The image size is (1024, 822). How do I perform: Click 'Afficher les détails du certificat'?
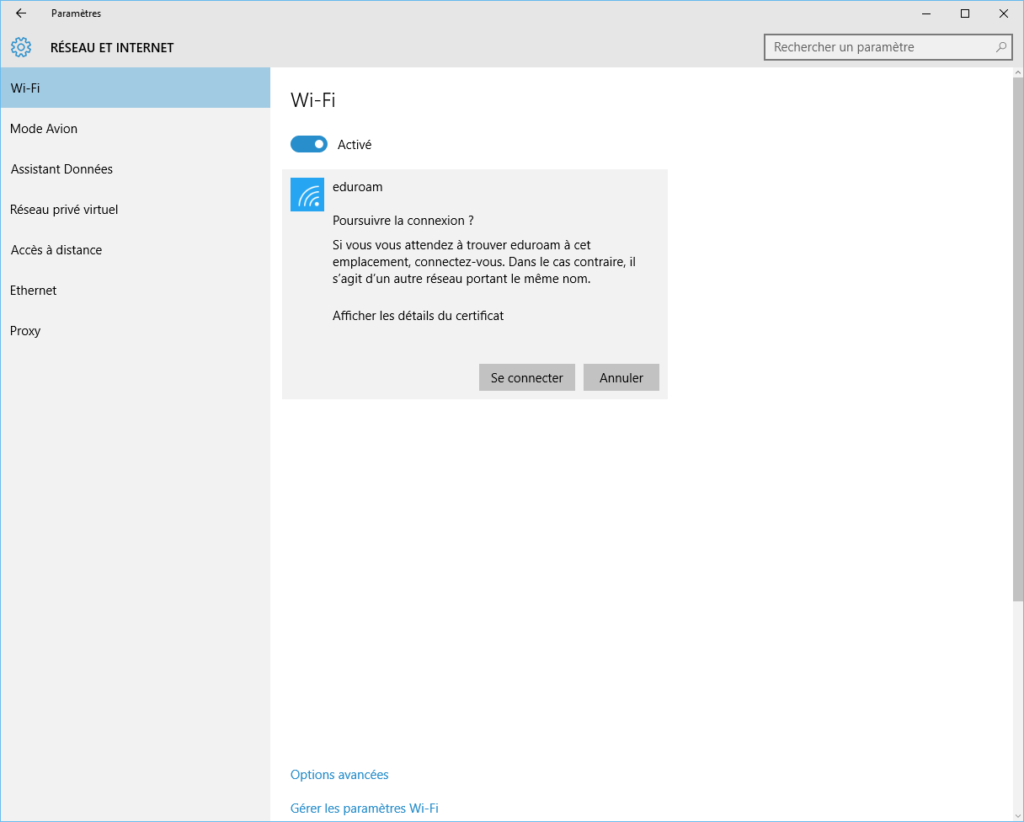click(x=418, y=316)
